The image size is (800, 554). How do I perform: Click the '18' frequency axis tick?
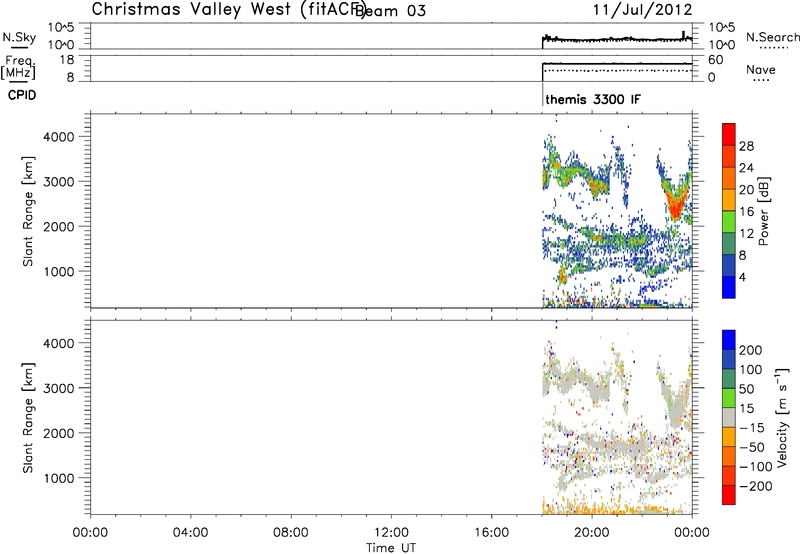[x=67, y=60]
